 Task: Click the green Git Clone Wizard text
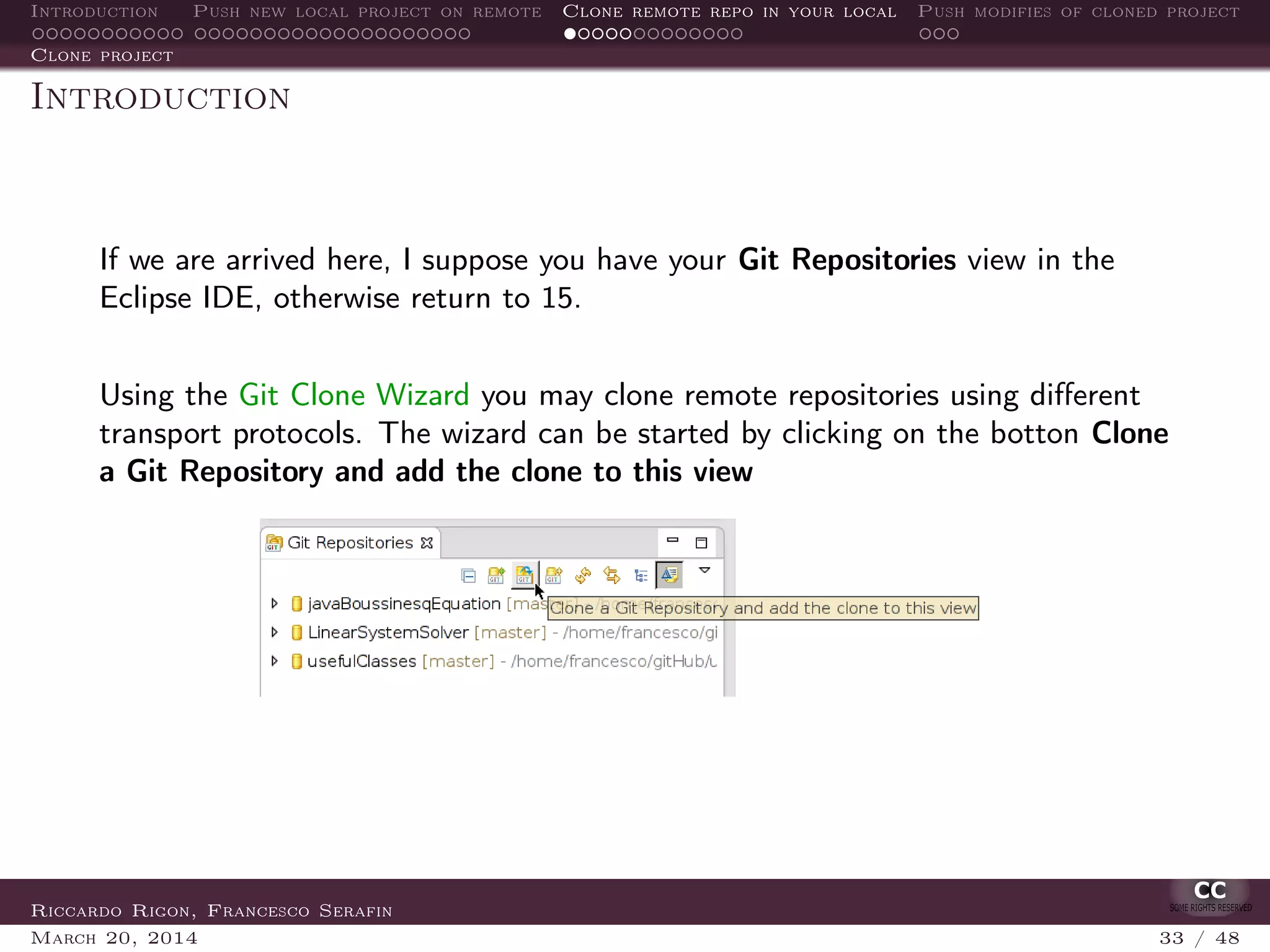(x=354, y=395)
